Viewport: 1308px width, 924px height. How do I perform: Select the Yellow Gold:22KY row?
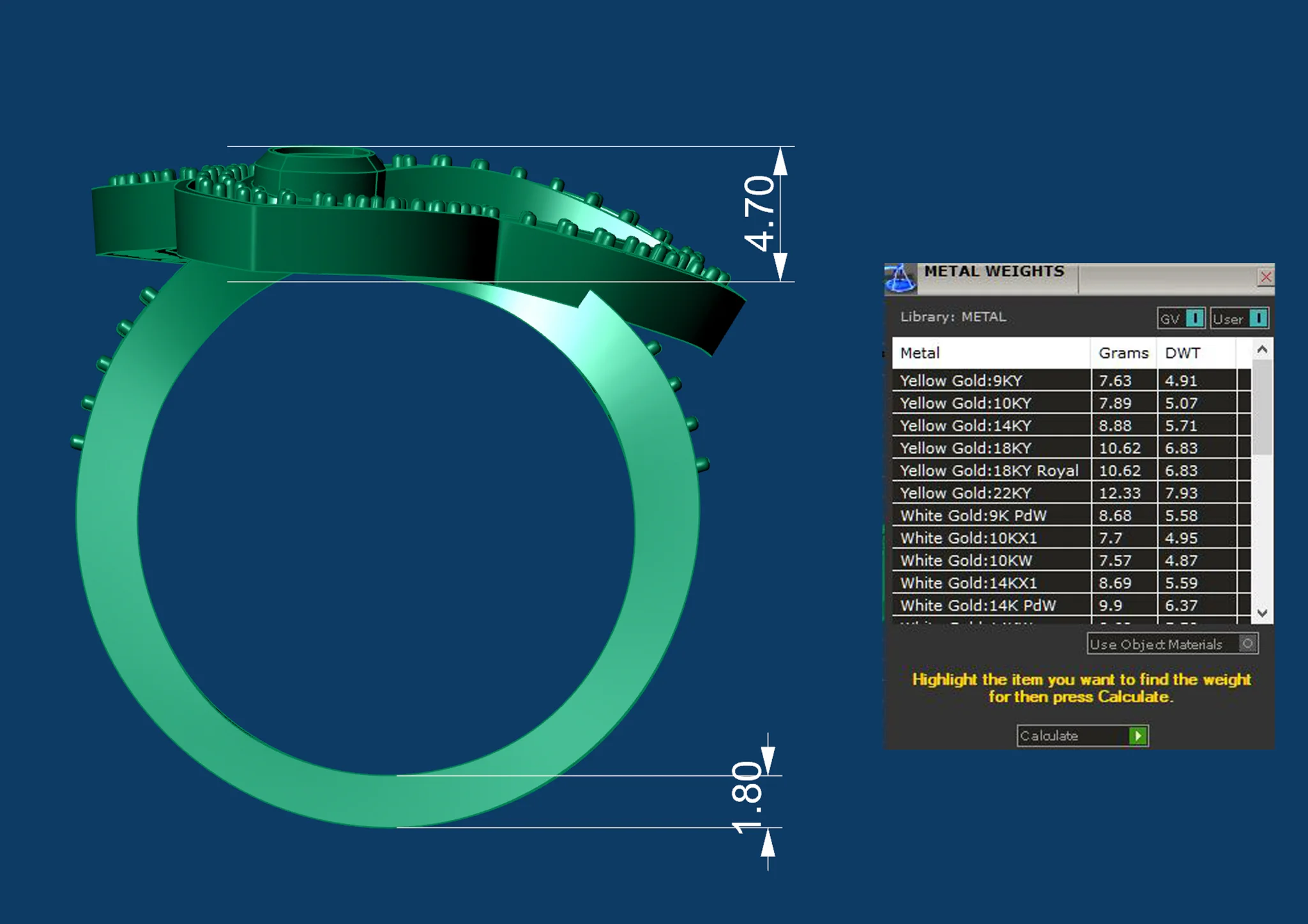(x=1071, y=493)
